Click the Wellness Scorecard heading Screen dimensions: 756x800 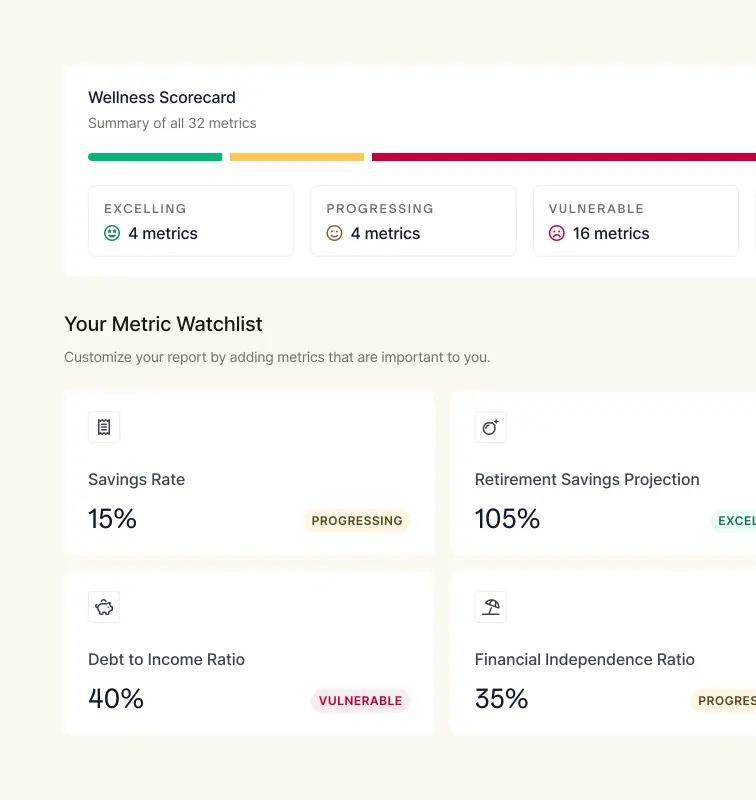point(162,97)
